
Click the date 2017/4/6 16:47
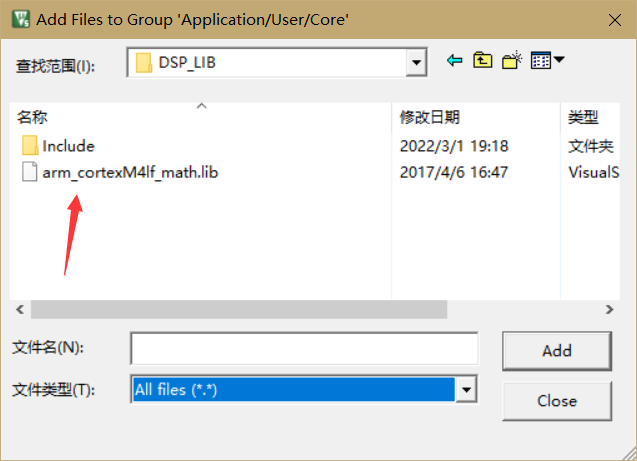pos(453,172)
